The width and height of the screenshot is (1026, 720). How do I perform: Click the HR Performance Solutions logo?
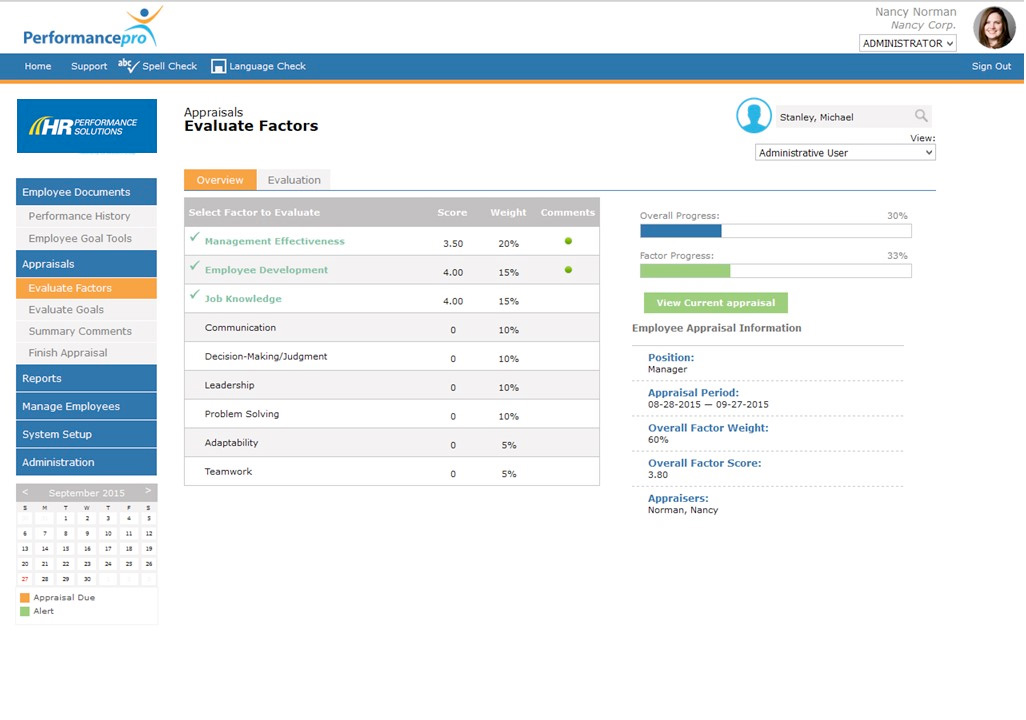(86, 126)
